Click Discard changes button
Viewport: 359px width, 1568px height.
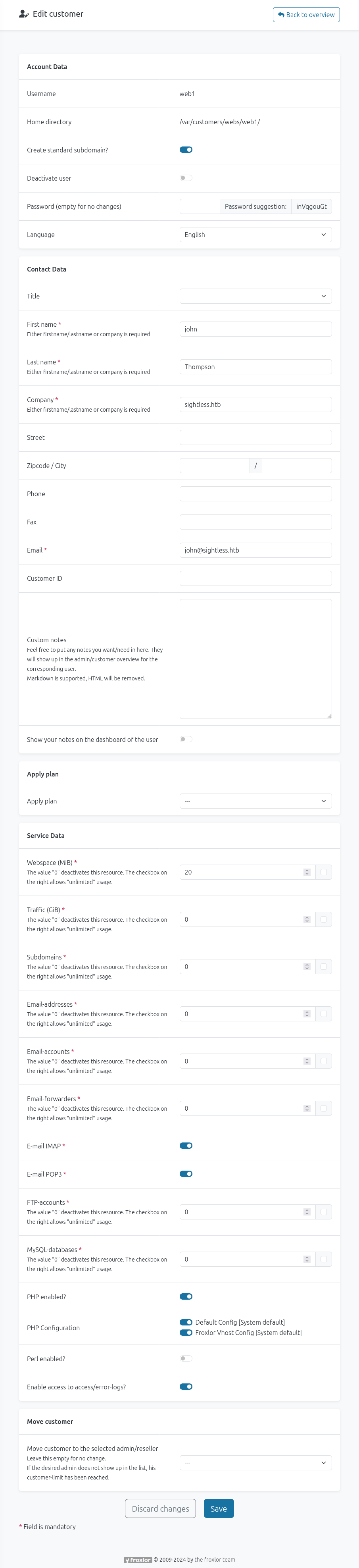click(161, 1508)
